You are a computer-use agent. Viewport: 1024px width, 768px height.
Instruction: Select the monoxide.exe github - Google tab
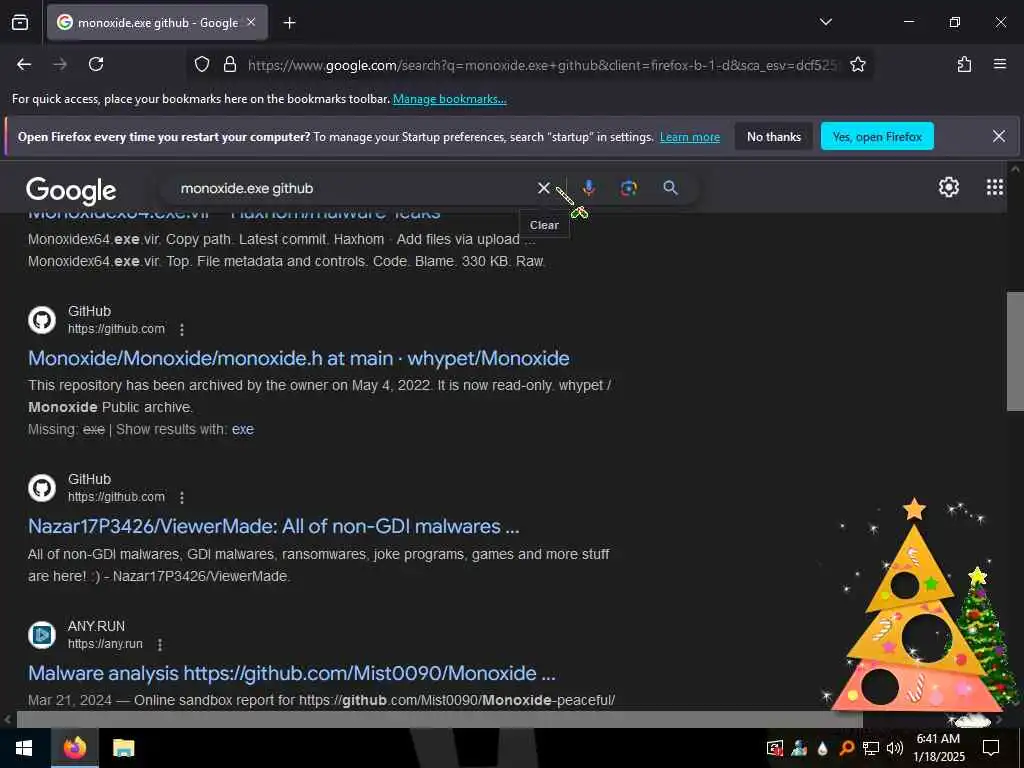157,22
